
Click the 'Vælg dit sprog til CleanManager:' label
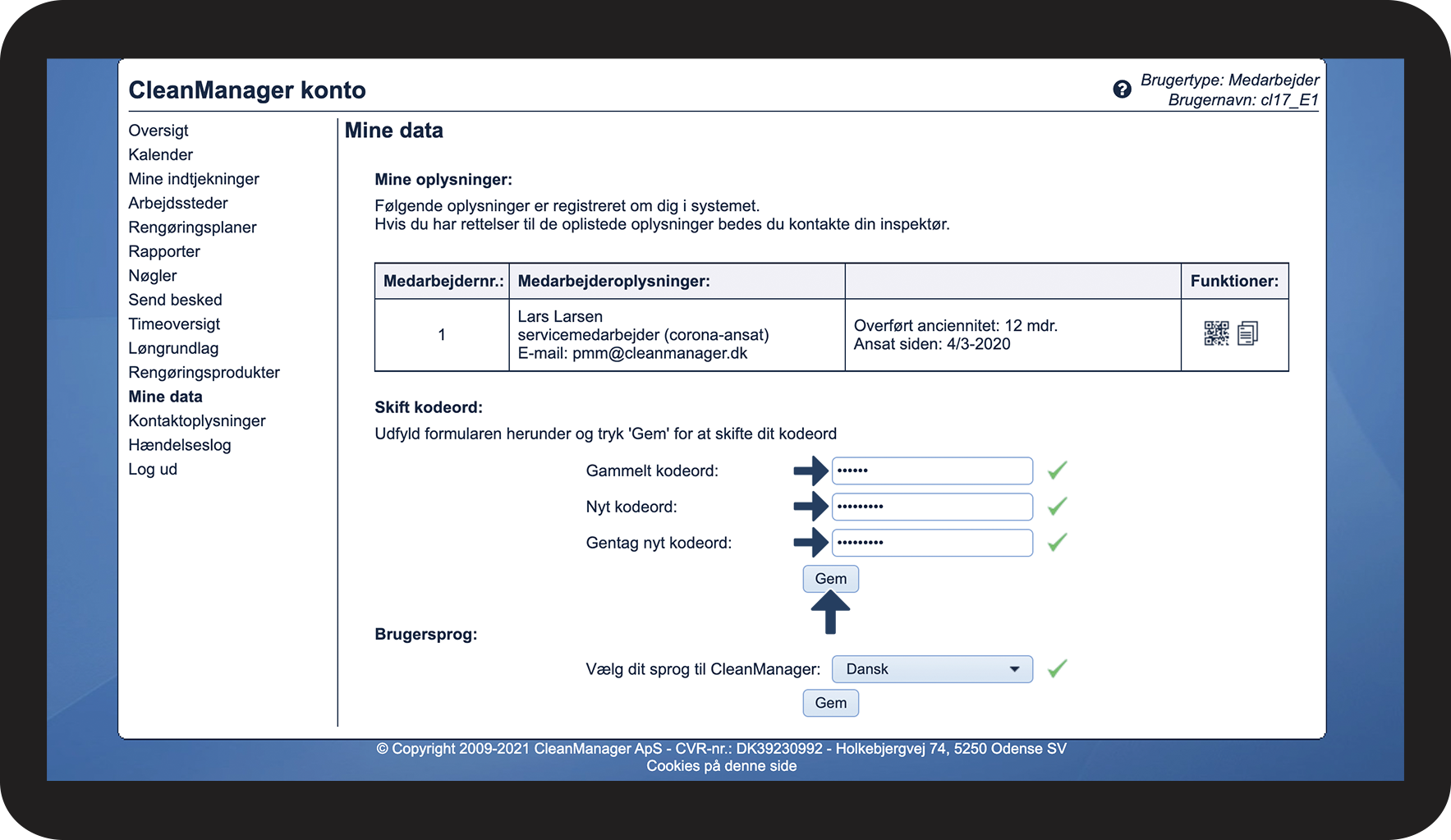tap(703, 669)
